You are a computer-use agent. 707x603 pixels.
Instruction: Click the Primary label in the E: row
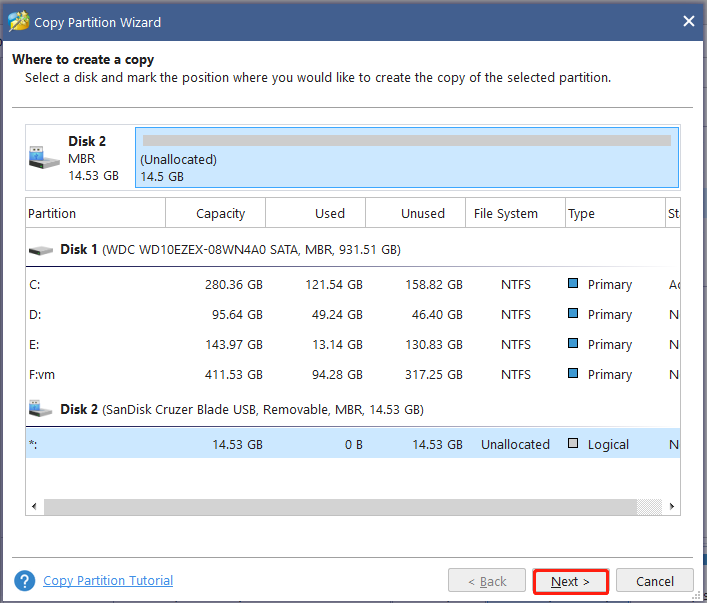(x=610, y=345)
